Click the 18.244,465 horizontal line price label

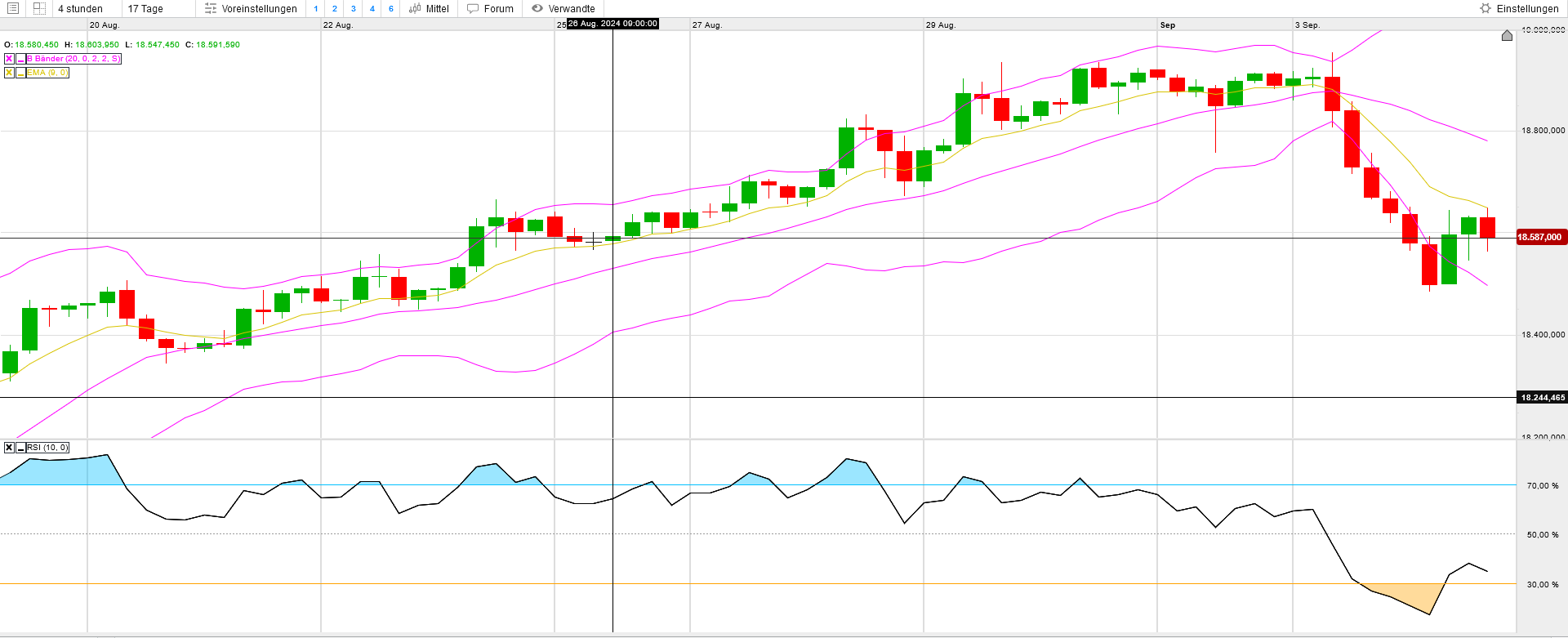pyautogui.click(x=1543, y=398)
